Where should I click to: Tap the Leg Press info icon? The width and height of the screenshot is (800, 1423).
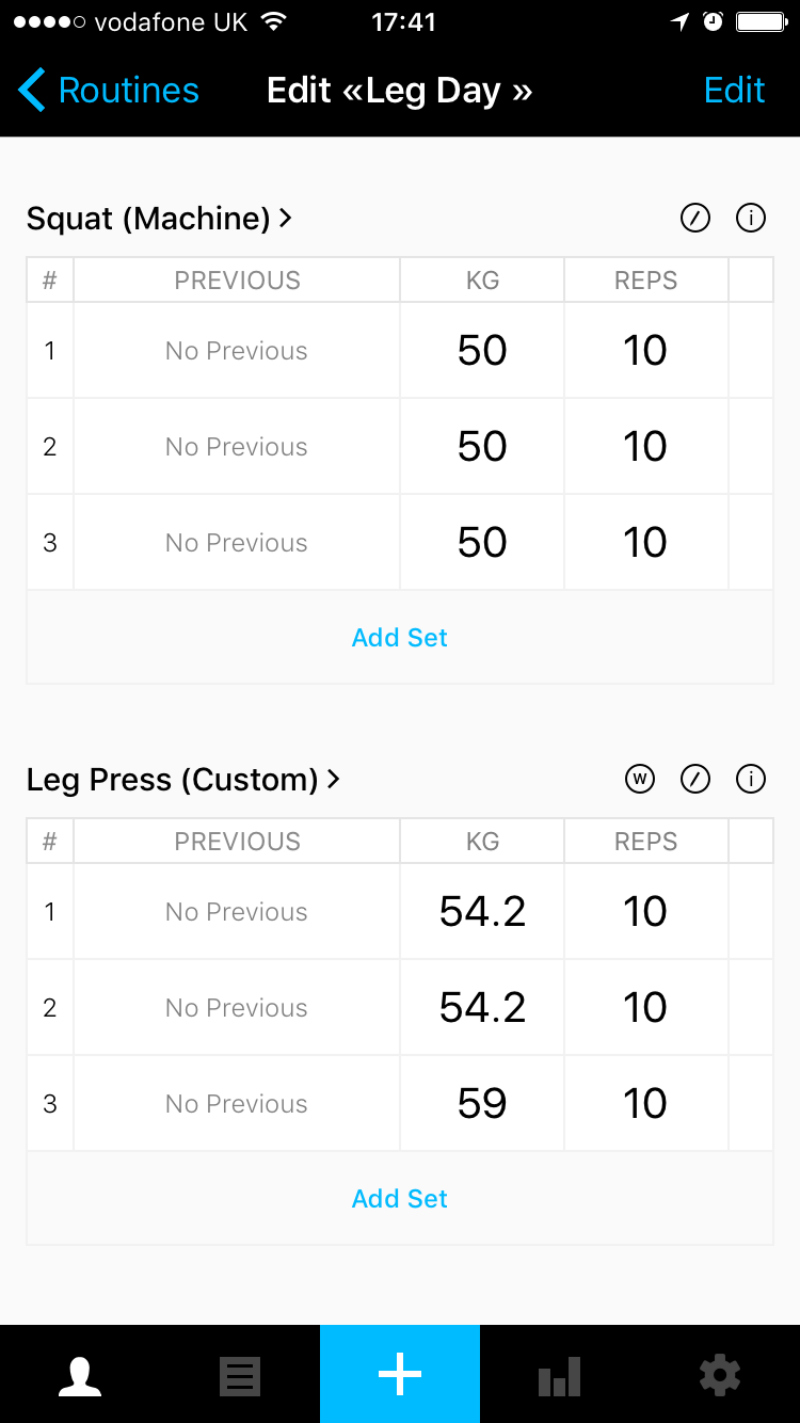point(750,779)
